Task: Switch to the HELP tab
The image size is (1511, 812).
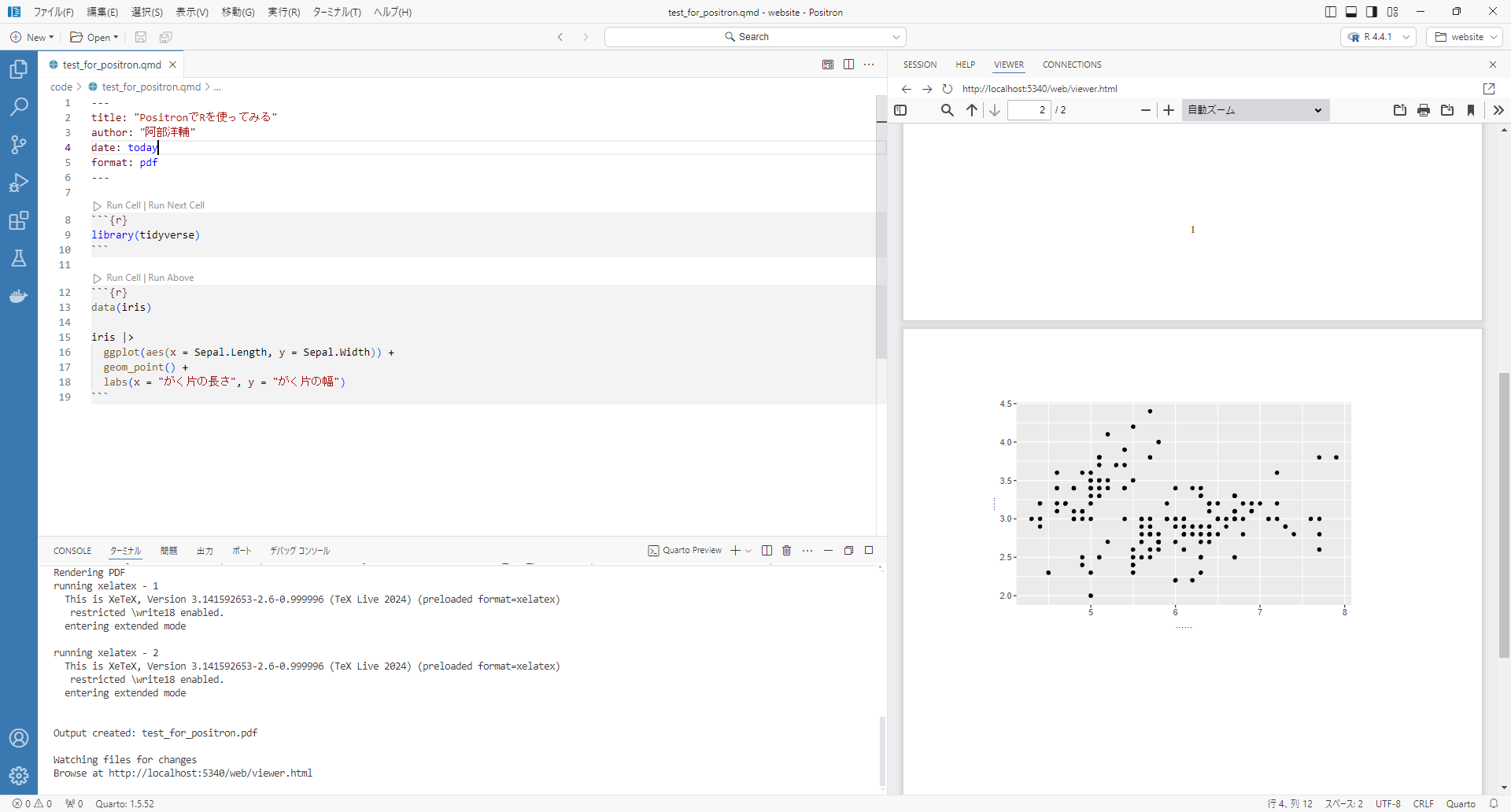Action: (965, 65)
